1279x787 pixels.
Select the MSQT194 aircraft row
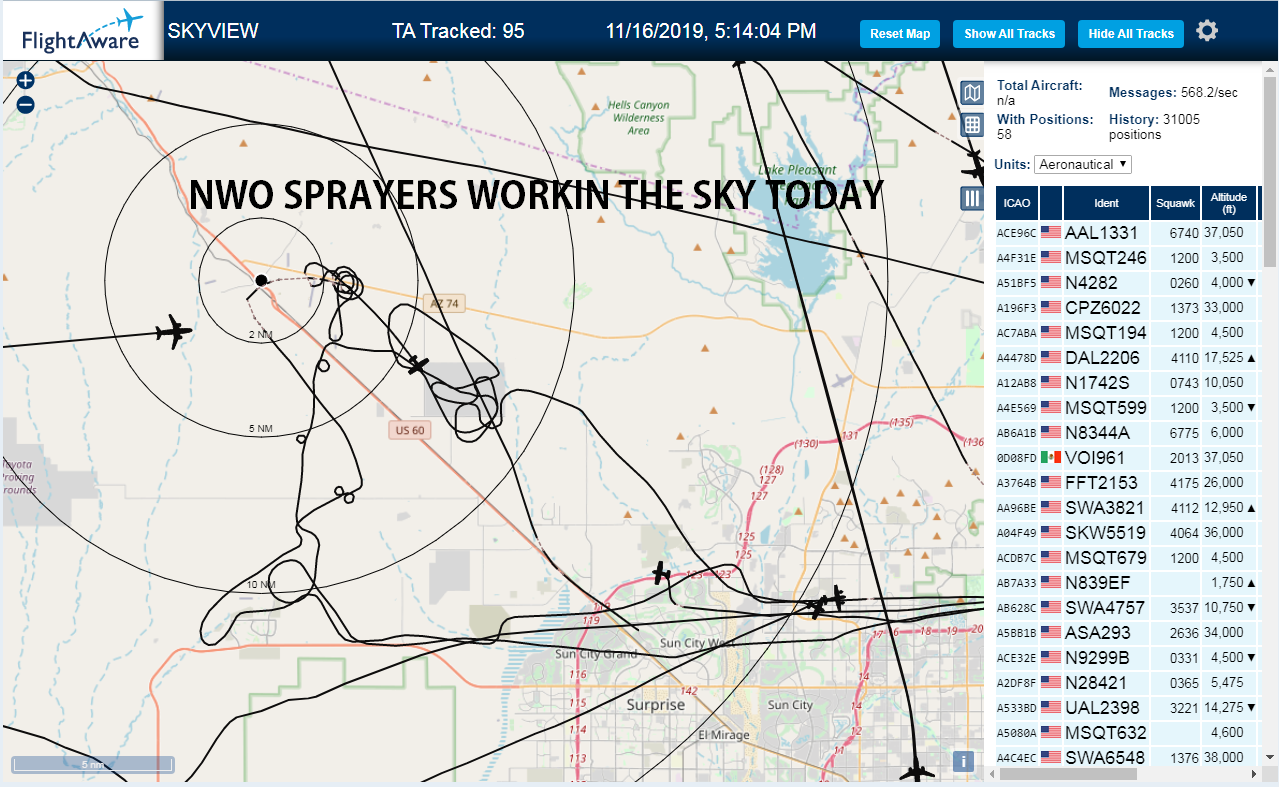[x=1127, y=332]
